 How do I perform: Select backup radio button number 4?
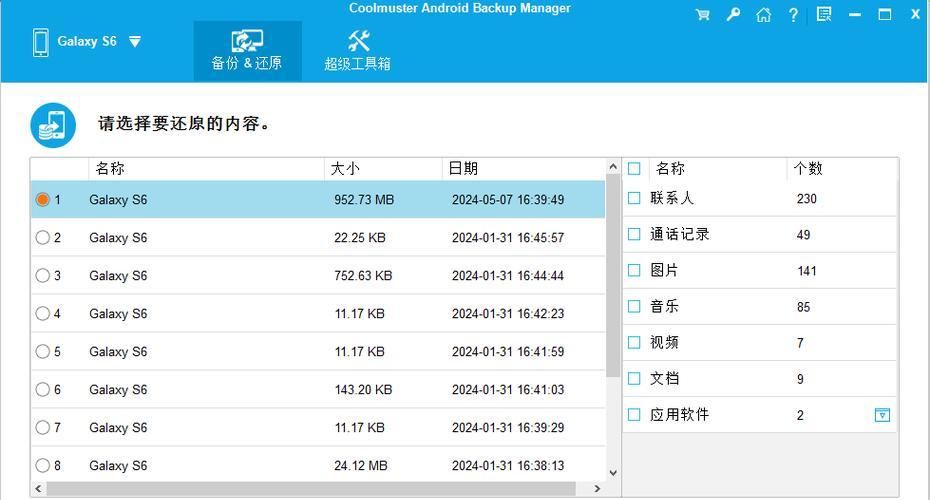(x=42, y=313)
